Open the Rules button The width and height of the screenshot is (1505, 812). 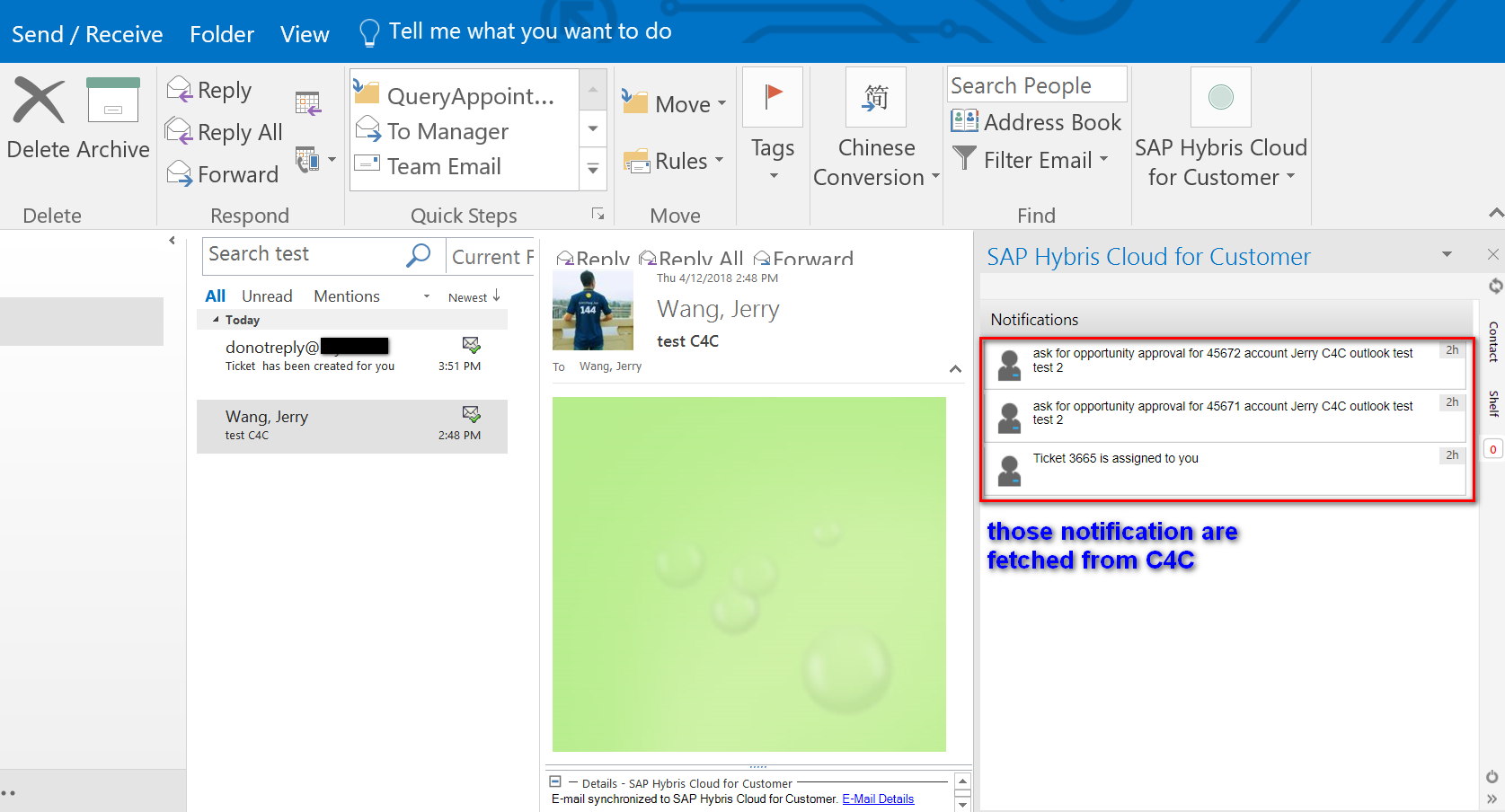(x=672, y=161)
